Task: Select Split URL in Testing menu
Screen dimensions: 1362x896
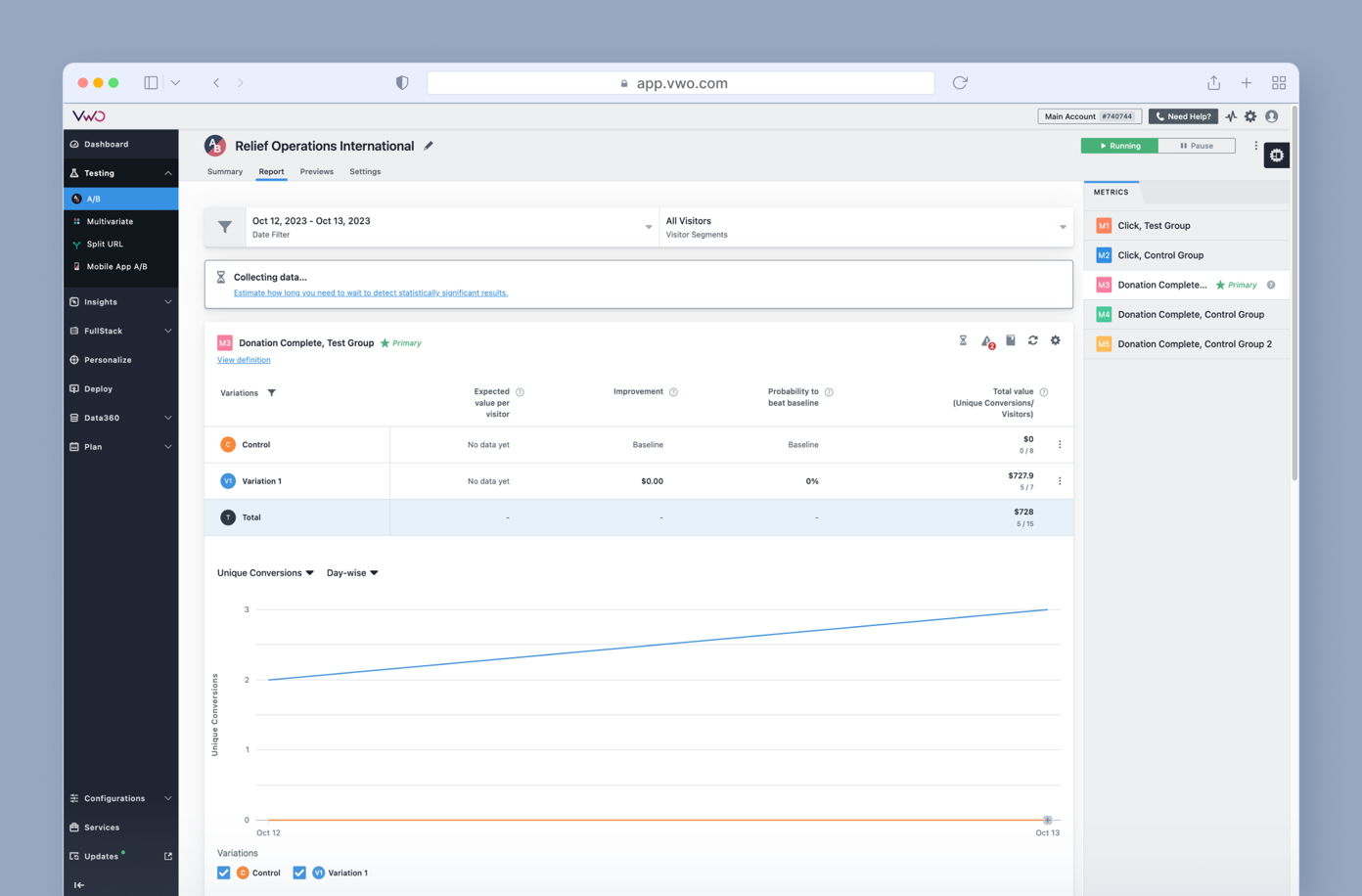Action: [x=105, y=245]
